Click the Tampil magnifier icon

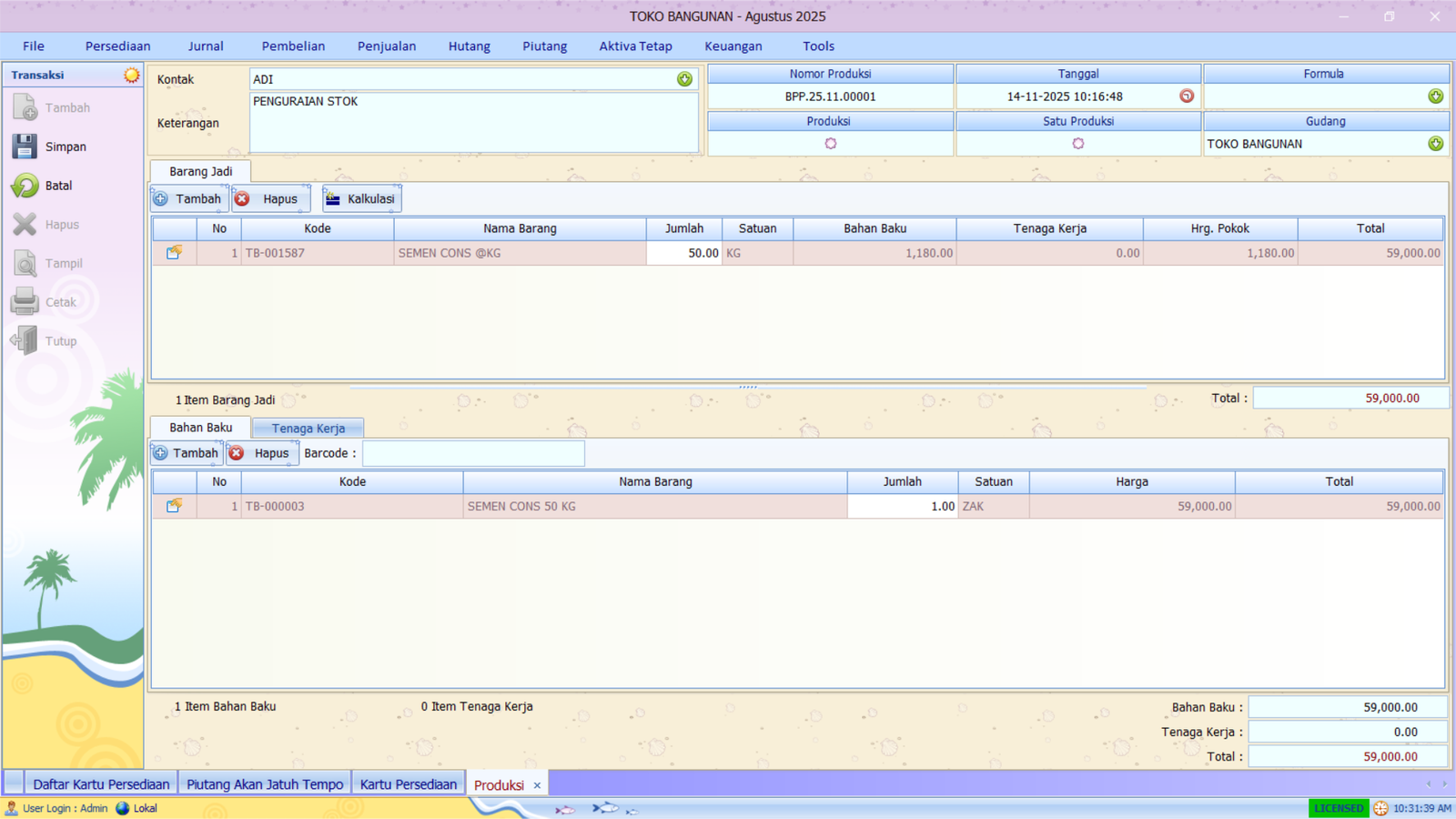24,262
